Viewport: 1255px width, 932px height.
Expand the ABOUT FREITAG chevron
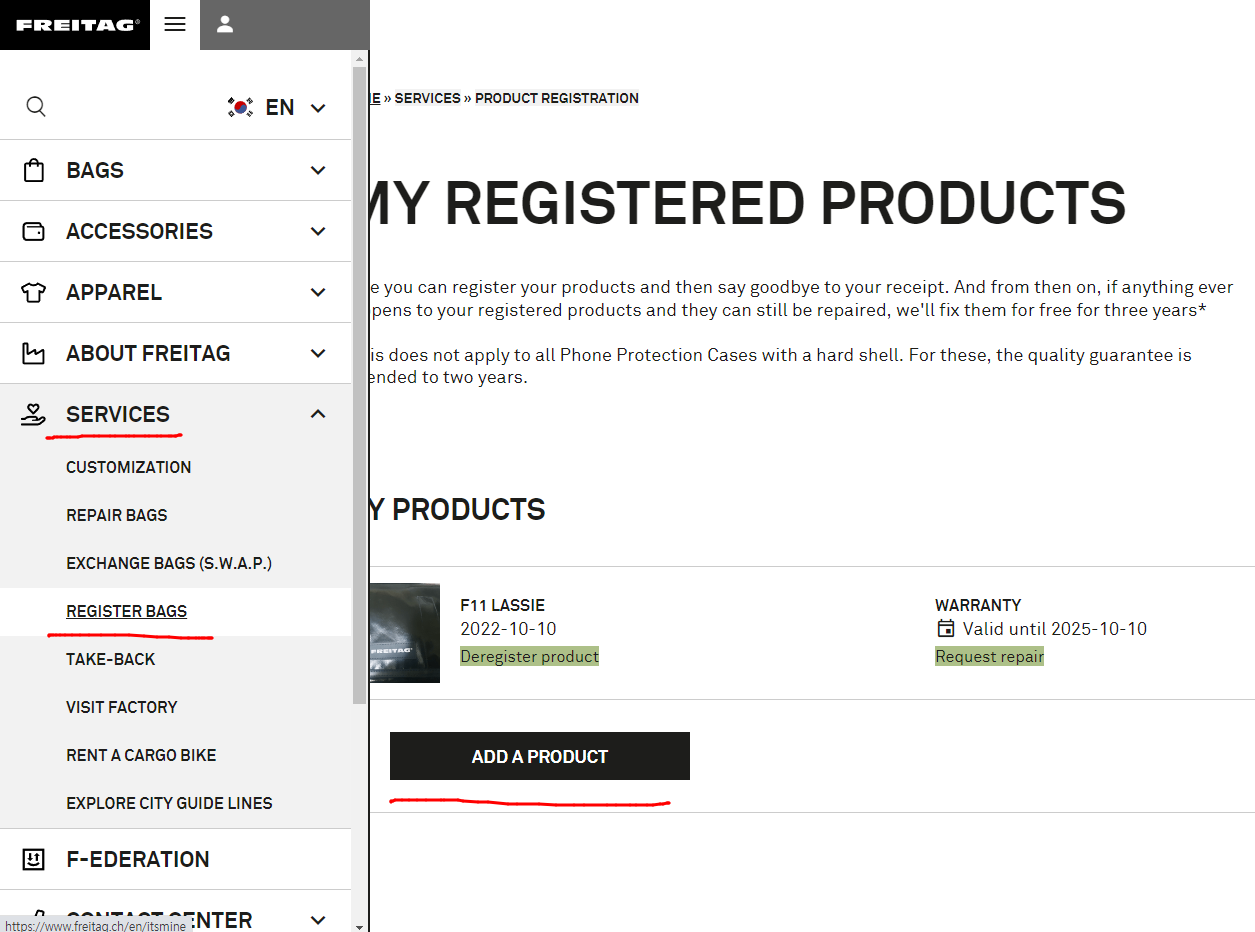pyautogui.click(x=319, y=353)
